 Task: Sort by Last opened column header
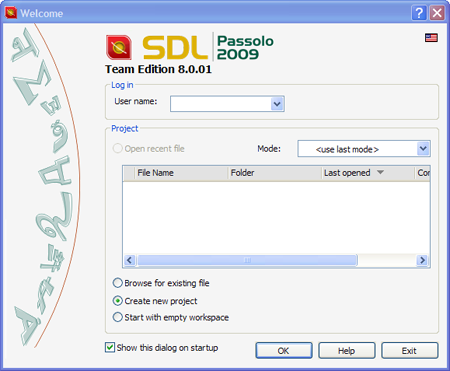click(x=368, y=173)
